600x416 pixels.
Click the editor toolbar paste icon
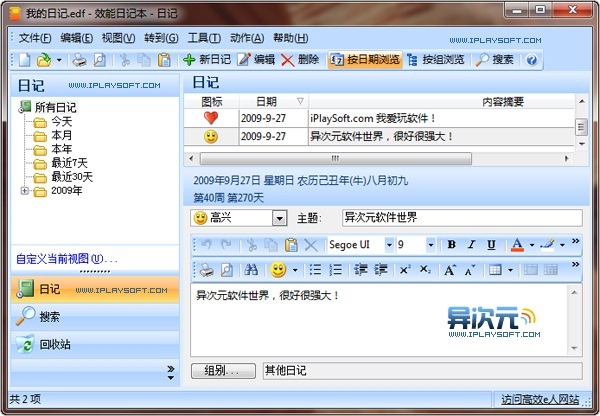tap(291, 245)
